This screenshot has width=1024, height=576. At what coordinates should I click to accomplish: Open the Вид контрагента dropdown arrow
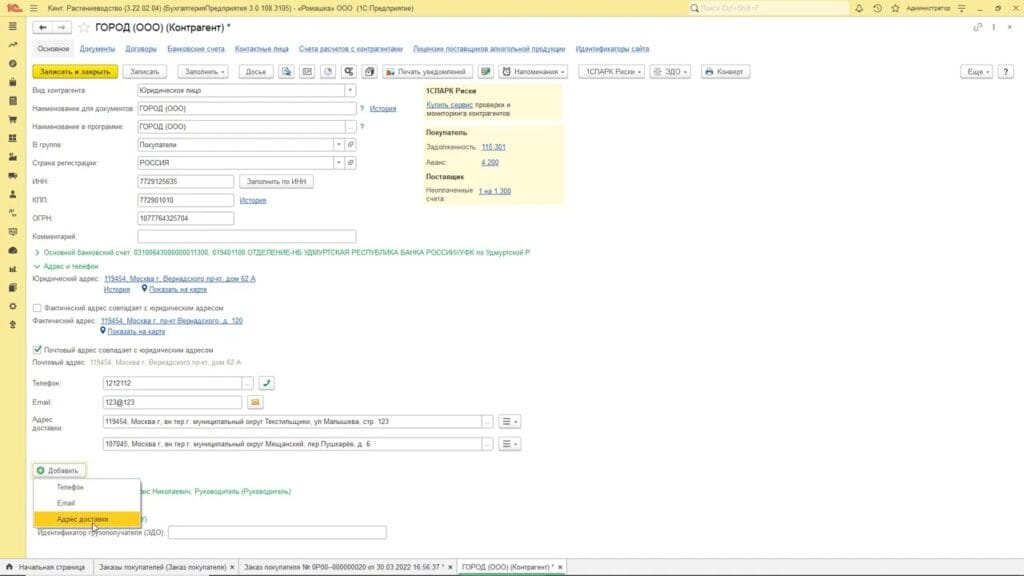click(x=350, y=90)
